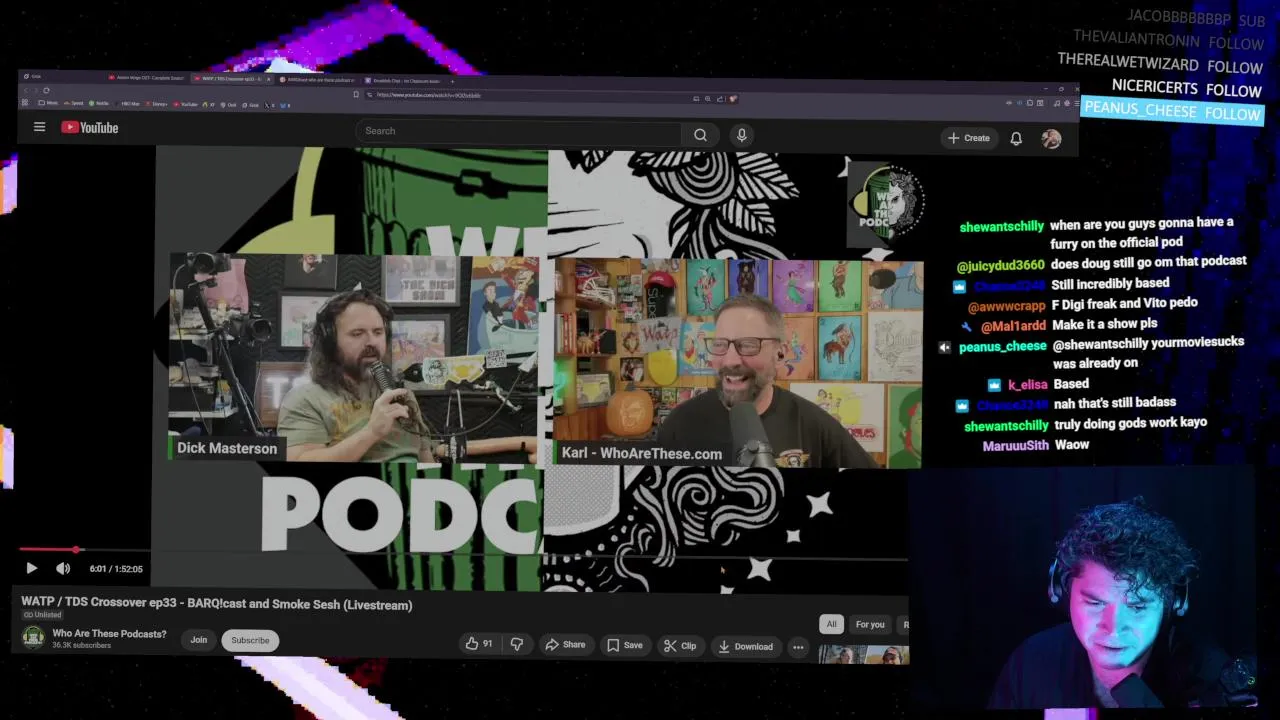Go to the YouTube home logo
The height and width of the screenshot is (720, 1280).
tap(90, 127)
